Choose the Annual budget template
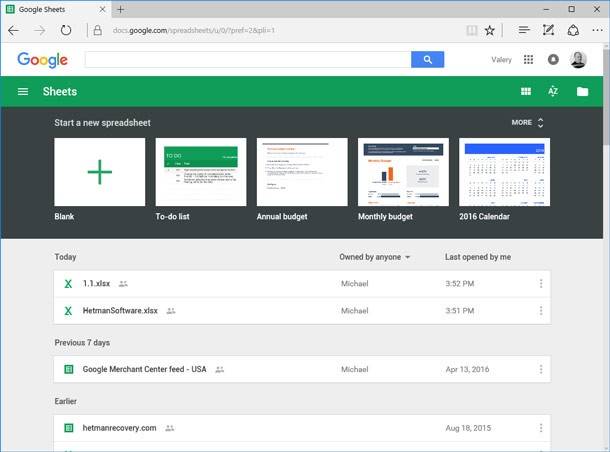The width and height of the screenshot is (610, 452). click(x=302, y=172)
